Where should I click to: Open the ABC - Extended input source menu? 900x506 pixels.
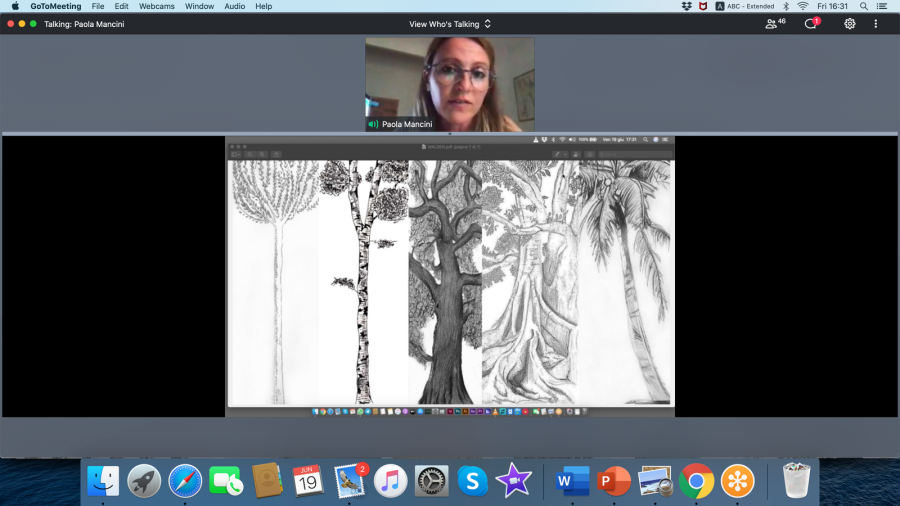pos(744,6)
